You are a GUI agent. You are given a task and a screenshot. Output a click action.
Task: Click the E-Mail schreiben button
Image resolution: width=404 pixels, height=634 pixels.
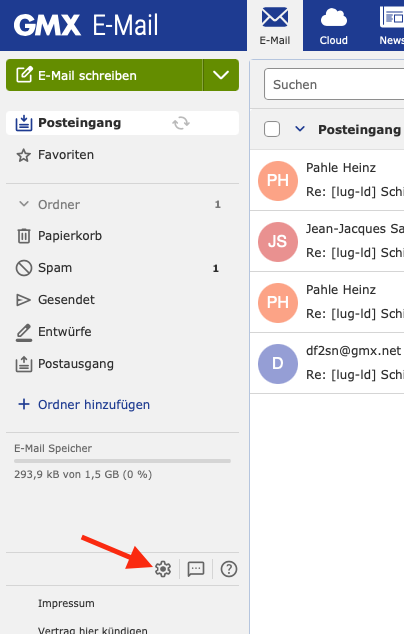coord(104,75)
